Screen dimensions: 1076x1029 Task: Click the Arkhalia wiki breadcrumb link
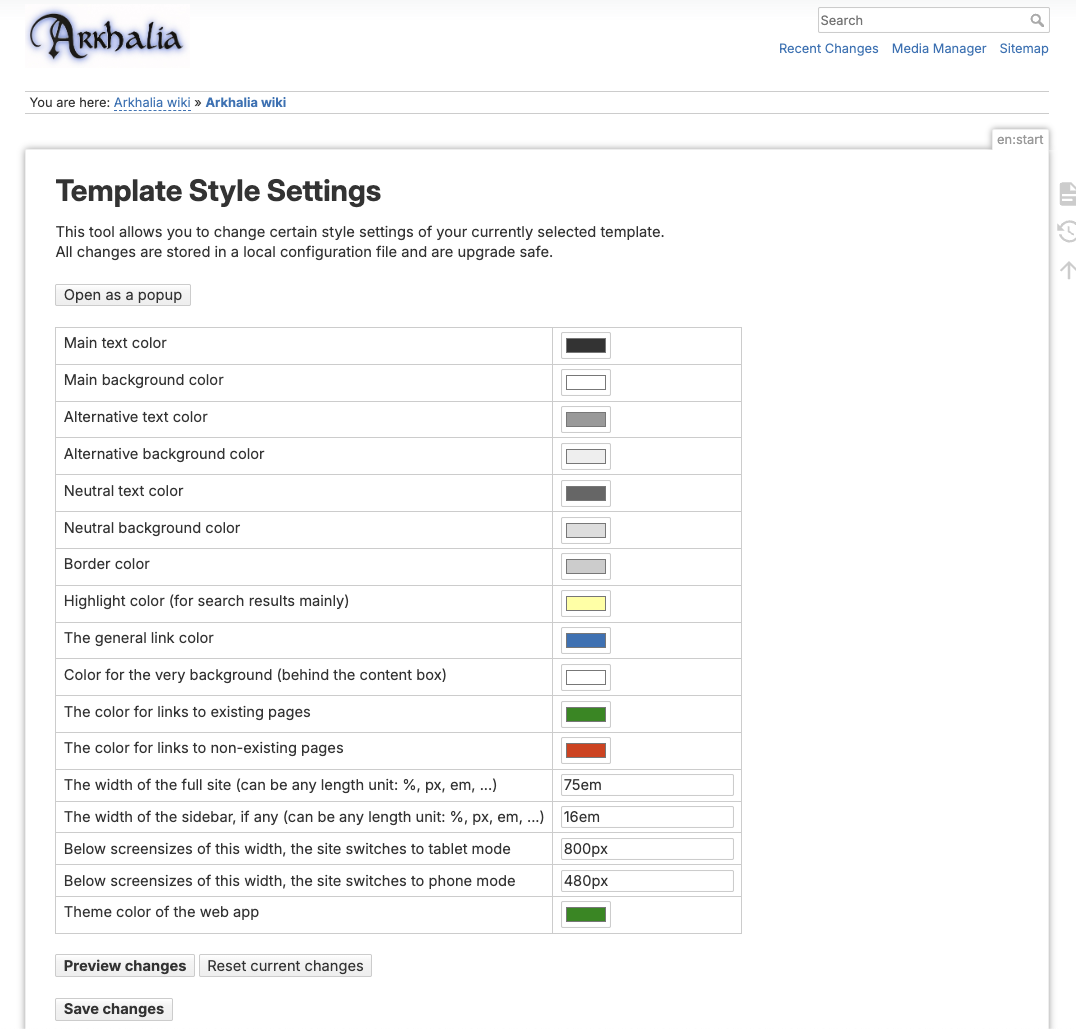click(152, 103)
